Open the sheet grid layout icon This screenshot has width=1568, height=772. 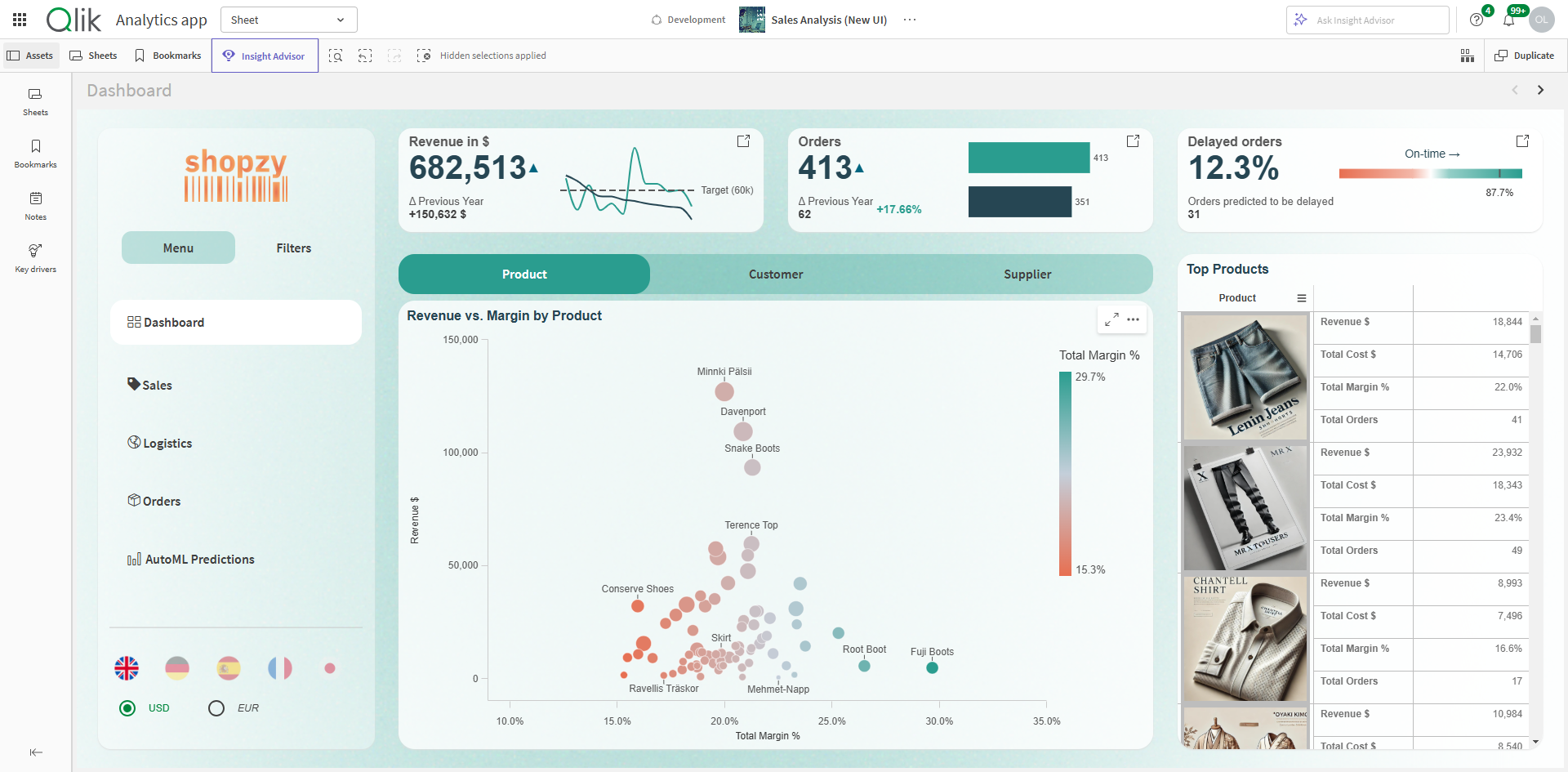(x=1468, y=56)
